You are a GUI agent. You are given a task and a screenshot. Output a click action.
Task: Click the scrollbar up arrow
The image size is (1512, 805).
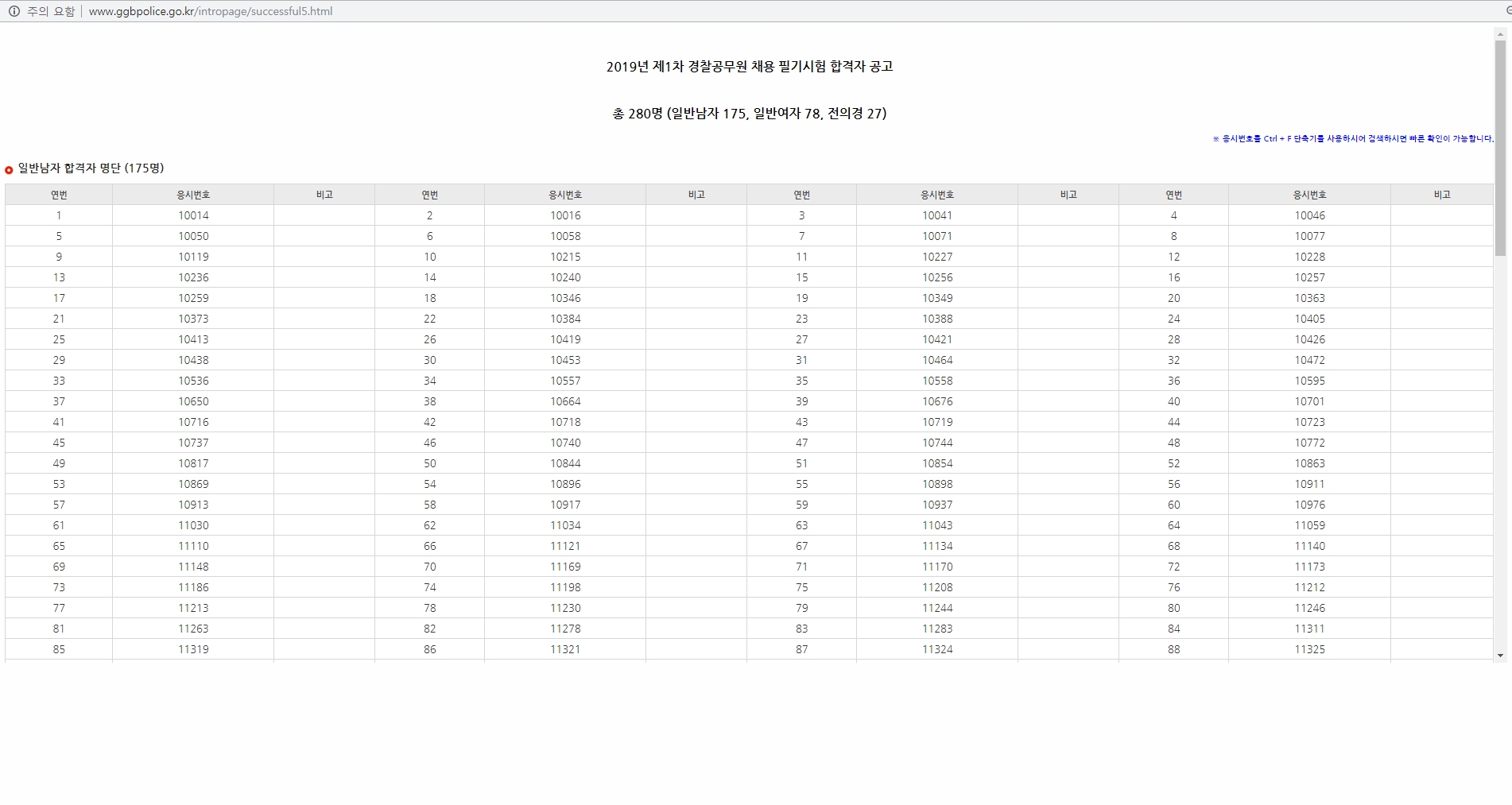(x=1500, y=34)
